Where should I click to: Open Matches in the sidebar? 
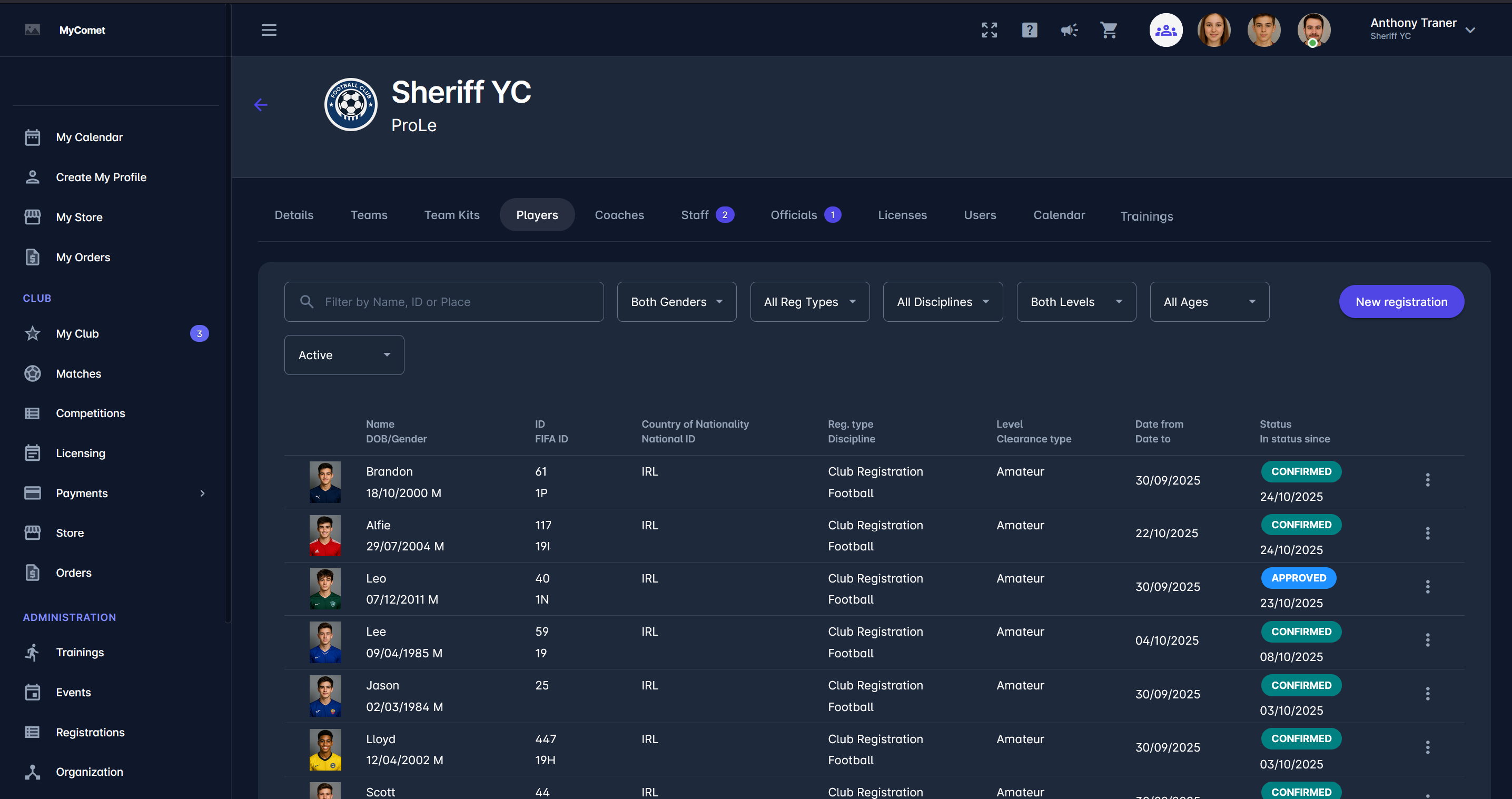click(78, 373)
